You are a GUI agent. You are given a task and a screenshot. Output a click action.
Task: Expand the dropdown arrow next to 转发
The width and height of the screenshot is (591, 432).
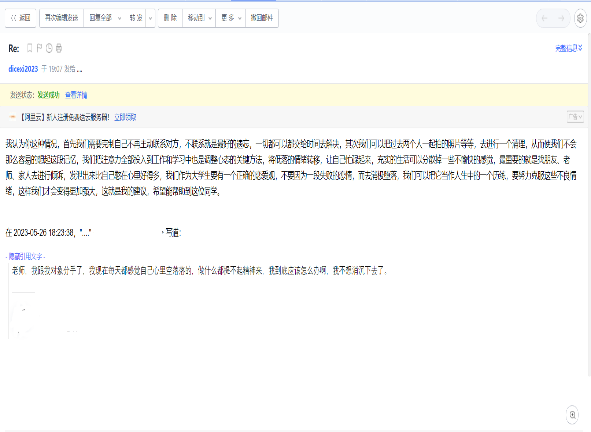[150, 18]
